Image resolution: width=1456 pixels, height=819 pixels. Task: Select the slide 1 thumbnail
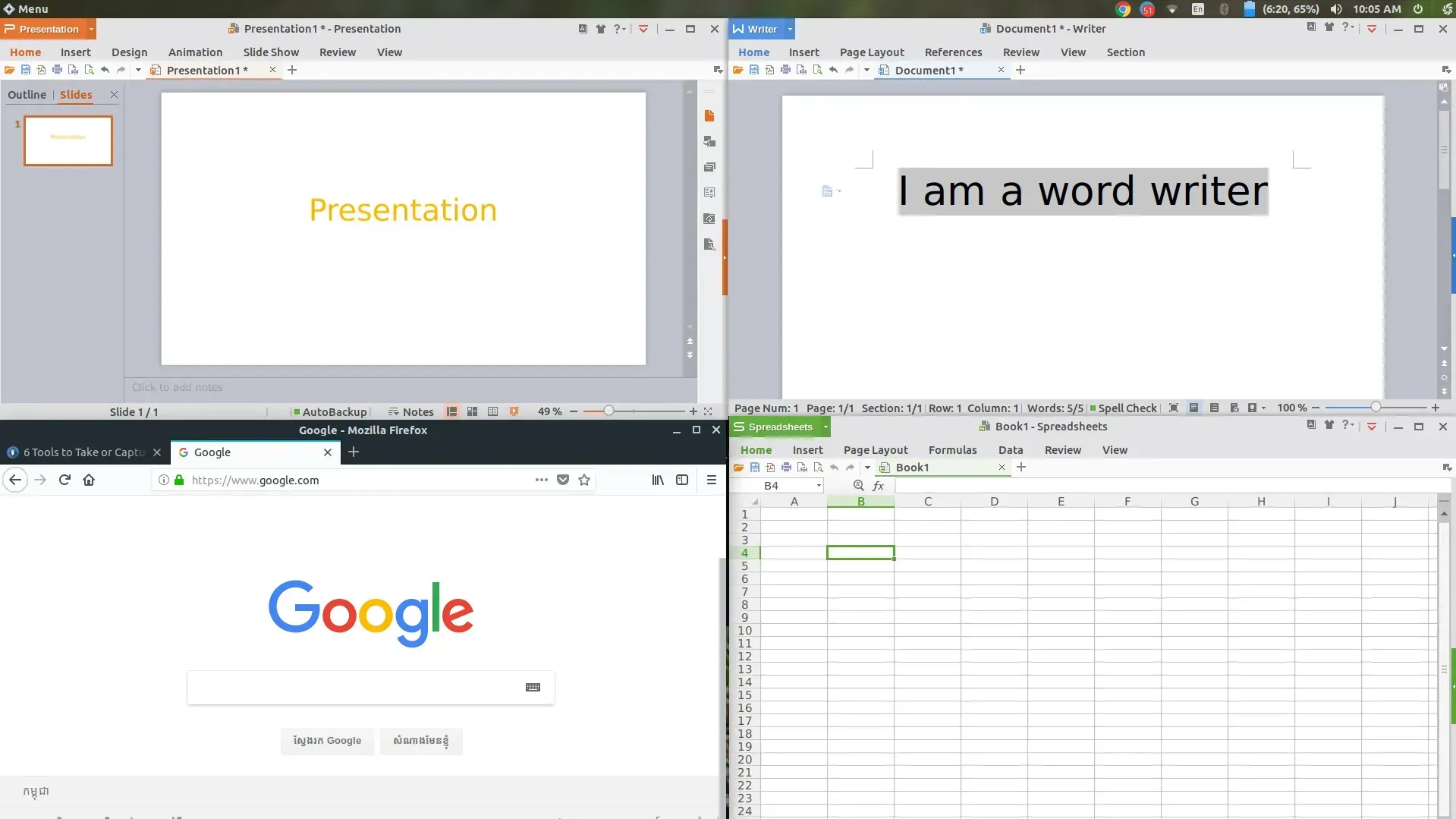pos(68,140)
